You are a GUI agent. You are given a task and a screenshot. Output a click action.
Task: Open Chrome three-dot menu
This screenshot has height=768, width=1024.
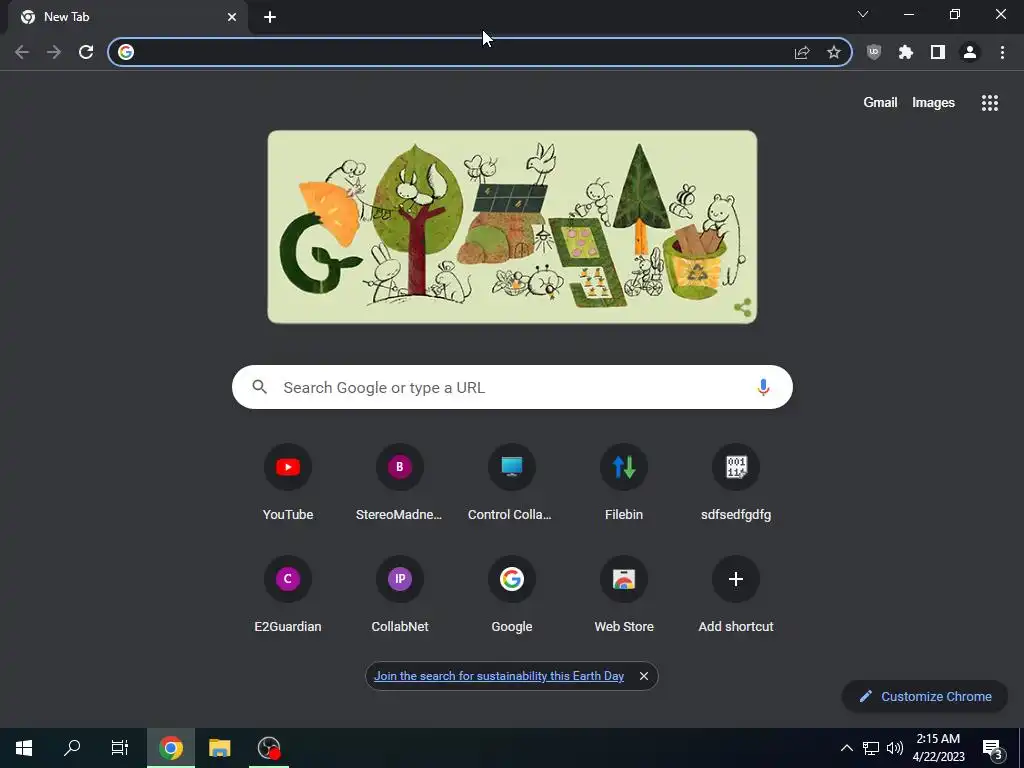point(1002,52)
